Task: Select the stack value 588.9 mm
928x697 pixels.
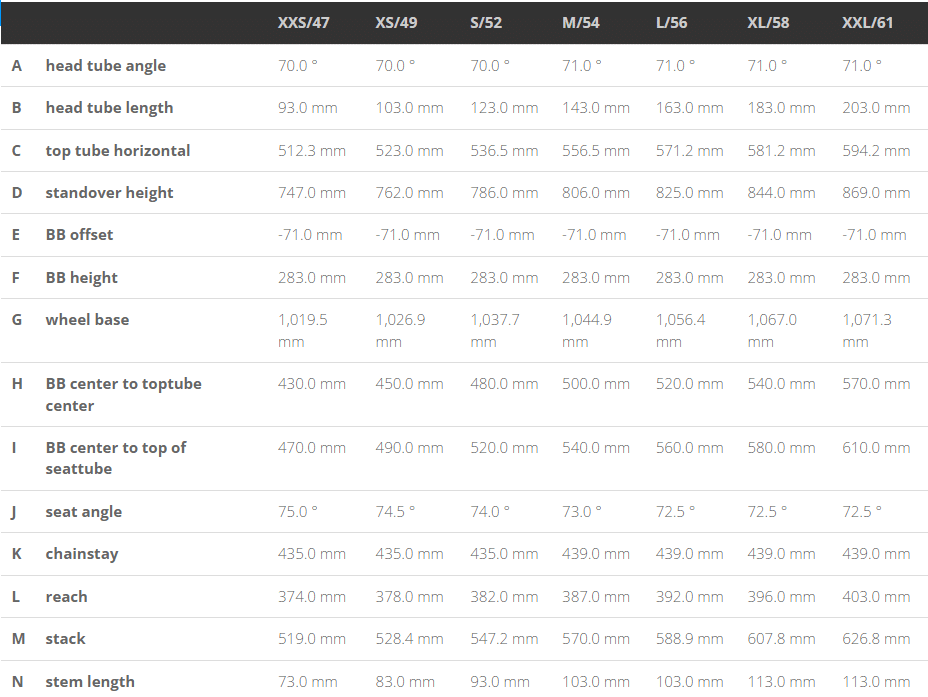Action: pos(689,639)
